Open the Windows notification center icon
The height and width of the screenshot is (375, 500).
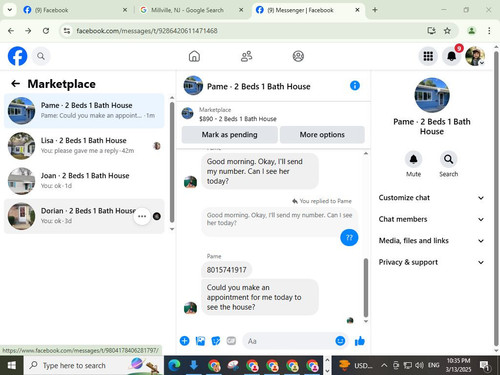pyautogui.click(x=484, y=366)
